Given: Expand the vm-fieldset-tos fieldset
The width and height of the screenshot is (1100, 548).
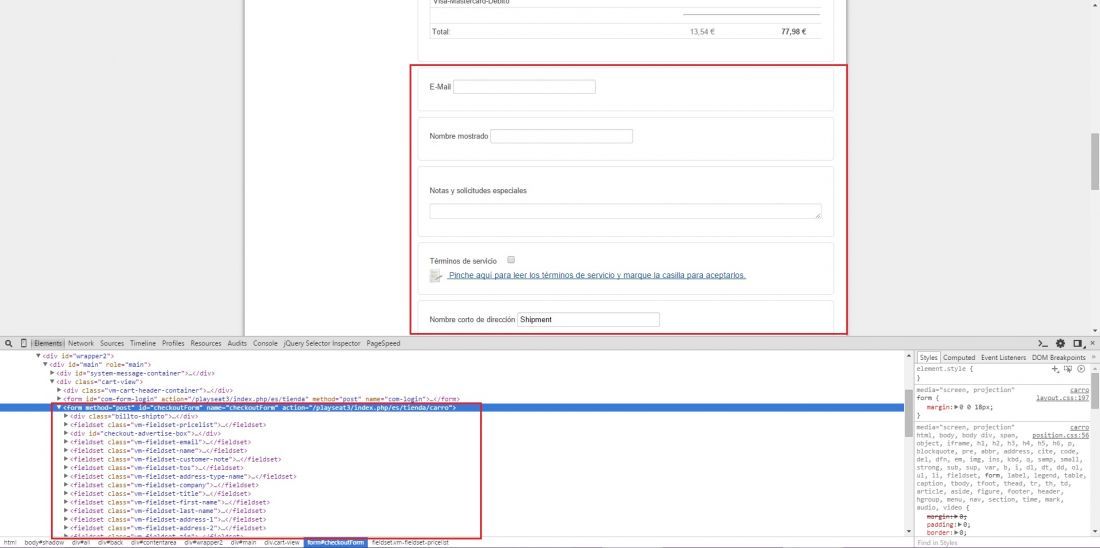Looking at the screenshot, I should [x=67, y=468].
